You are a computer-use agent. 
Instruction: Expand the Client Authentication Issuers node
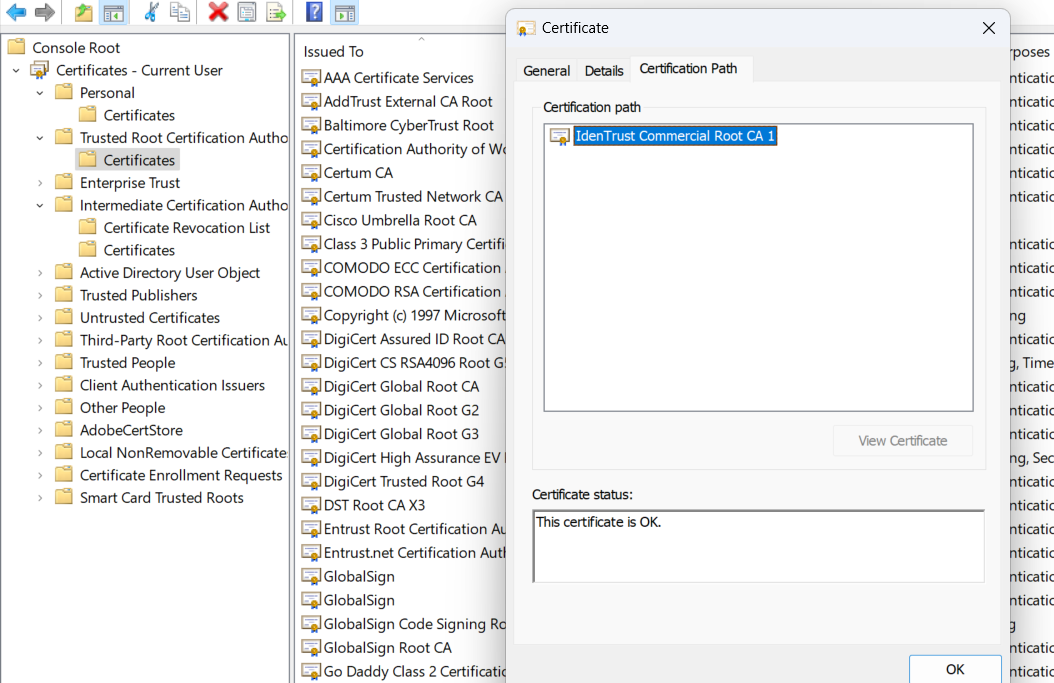(x=40, y=385)
